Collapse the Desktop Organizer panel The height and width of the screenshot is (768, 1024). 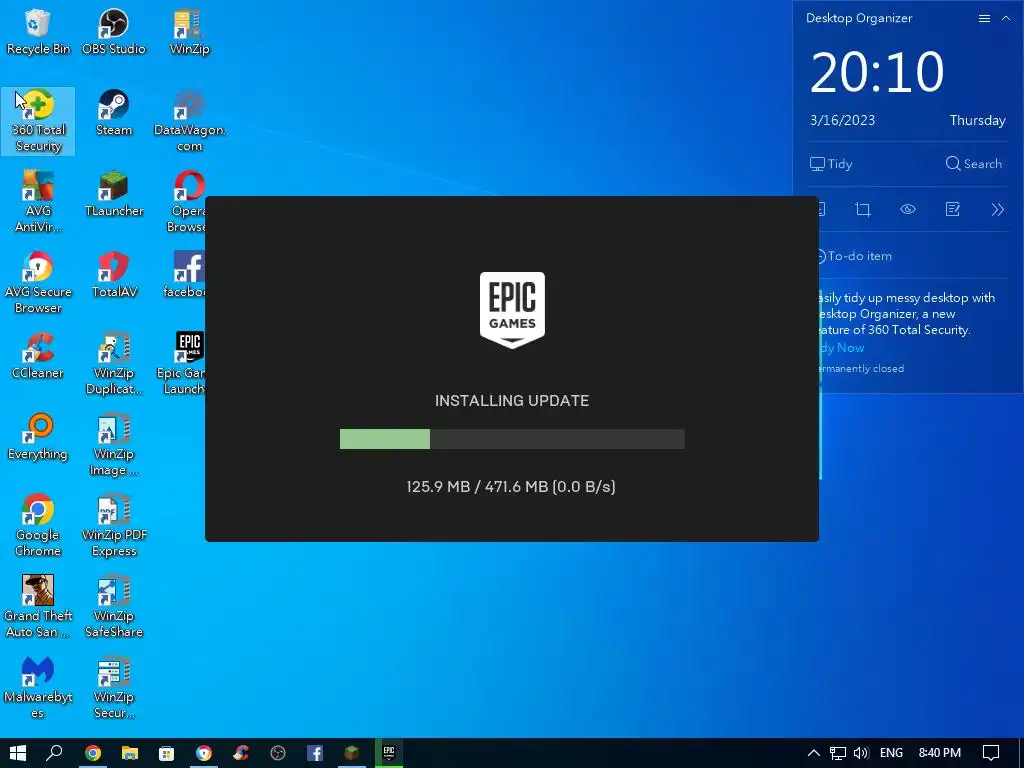click(x=1006, y=18)
